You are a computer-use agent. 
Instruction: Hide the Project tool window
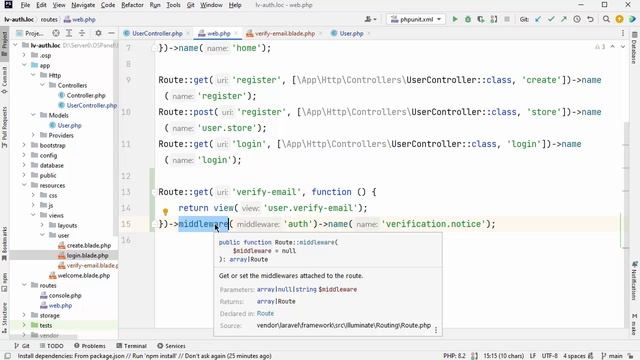111,33
